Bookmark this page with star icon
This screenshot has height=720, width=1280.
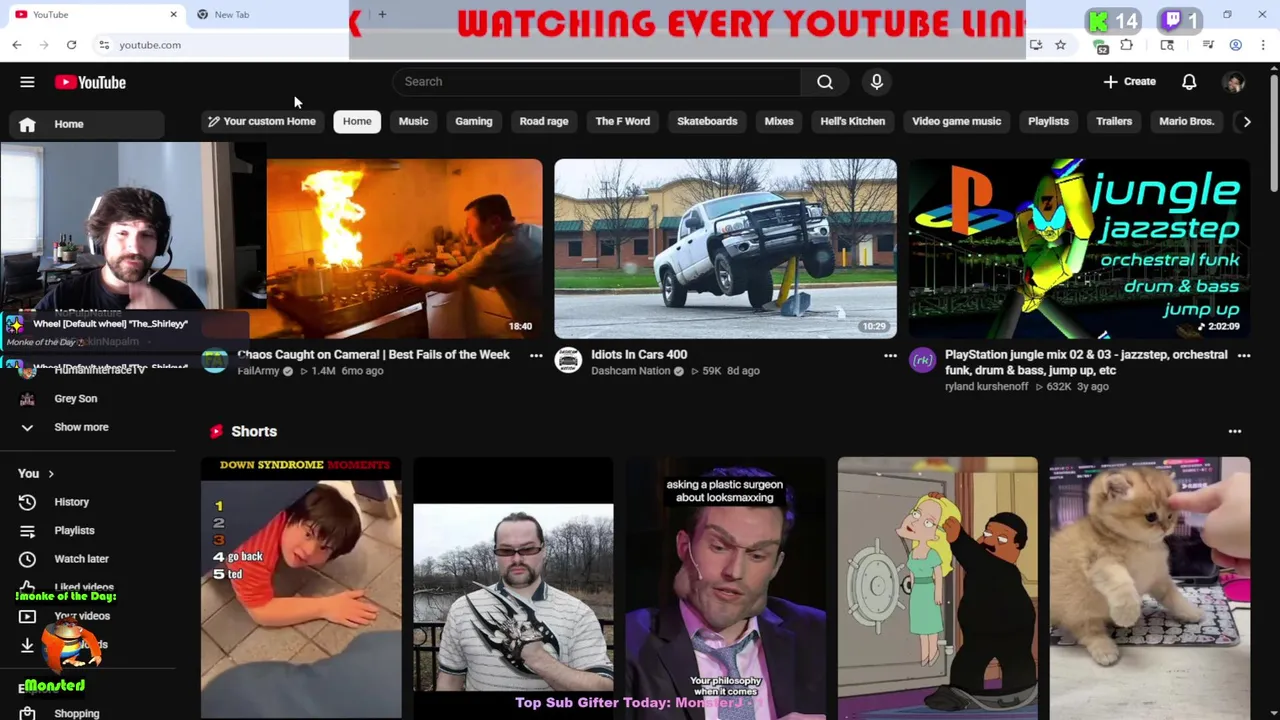tap(1060, 45)
